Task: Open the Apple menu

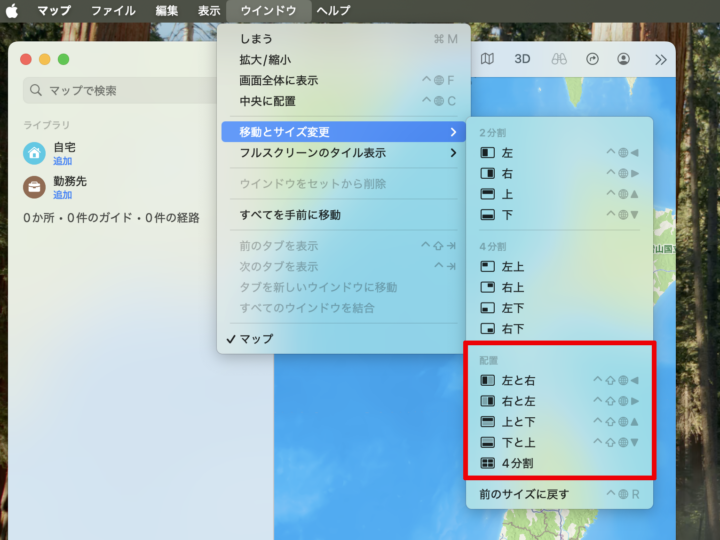Action: [12, 10]
